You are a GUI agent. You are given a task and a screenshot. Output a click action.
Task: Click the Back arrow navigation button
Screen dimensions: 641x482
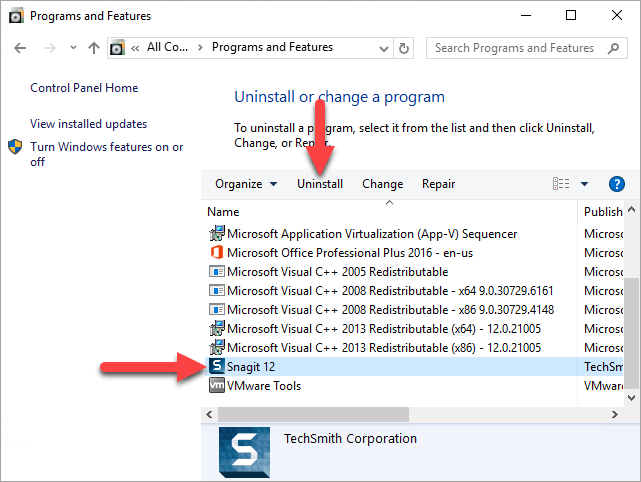(21, 48)
